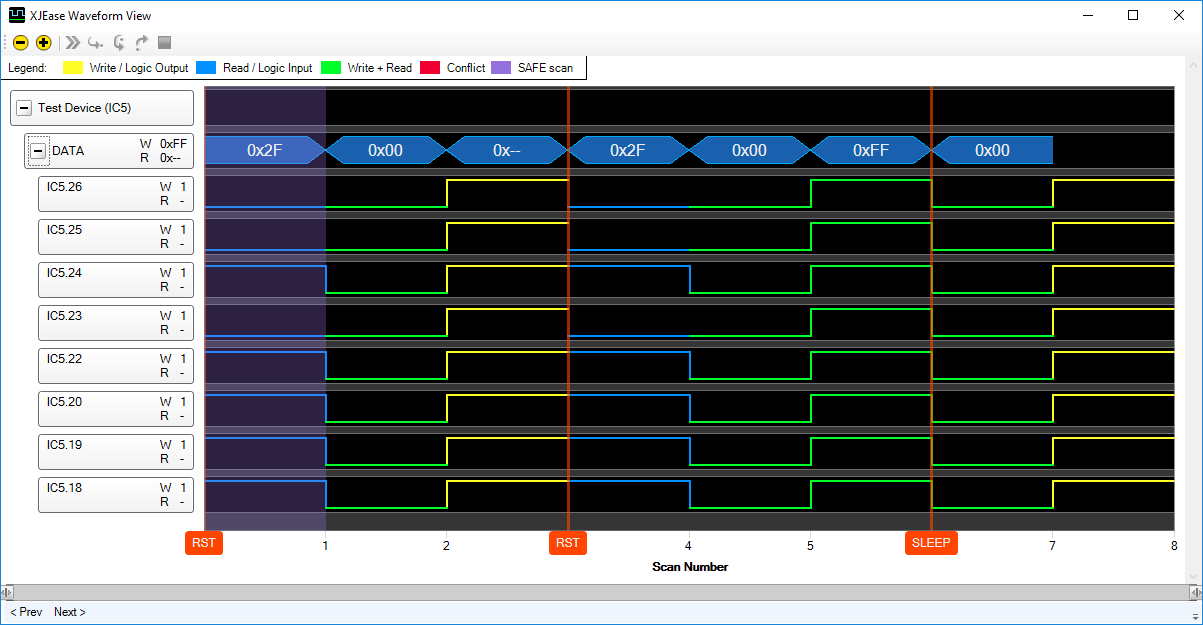
Task: Click the red Conflict legend swatch
Action: pyautogui.click(x=430, y=68)
